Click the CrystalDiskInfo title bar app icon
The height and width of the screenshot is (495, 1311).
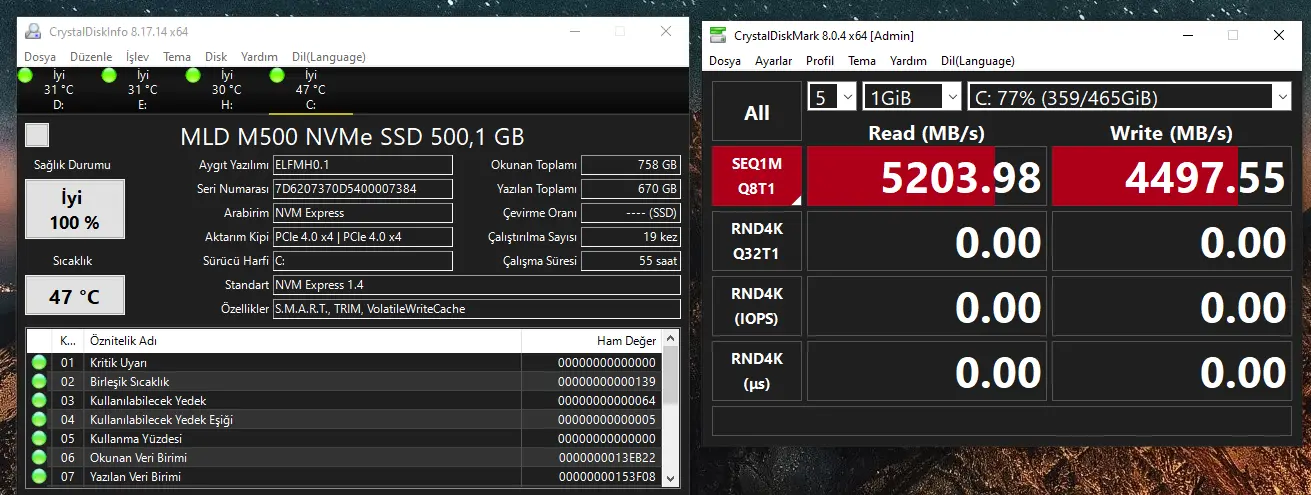[x=33, y=32]
